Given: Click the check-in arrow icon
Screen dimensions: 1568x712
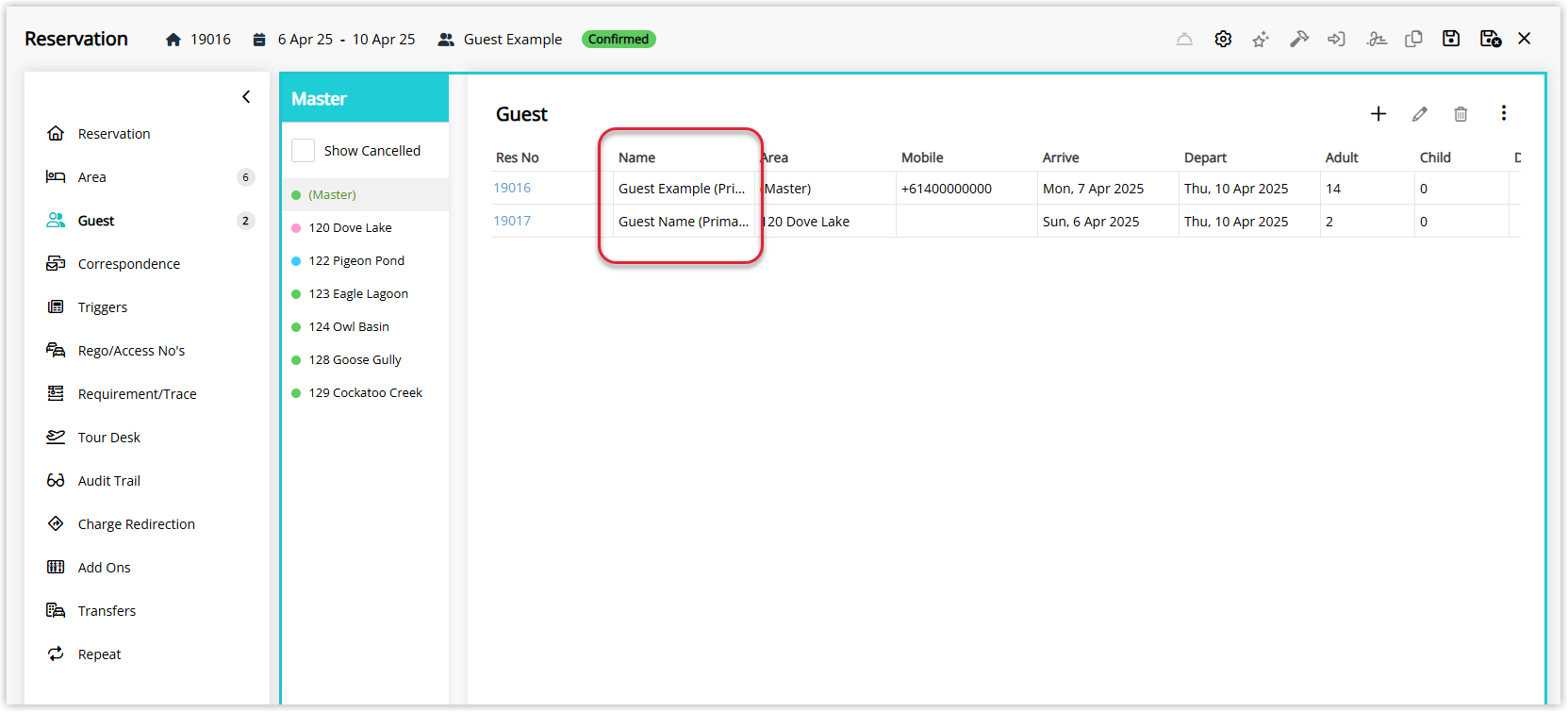Looking at the screenshot, I should [x=1336, y=39].
